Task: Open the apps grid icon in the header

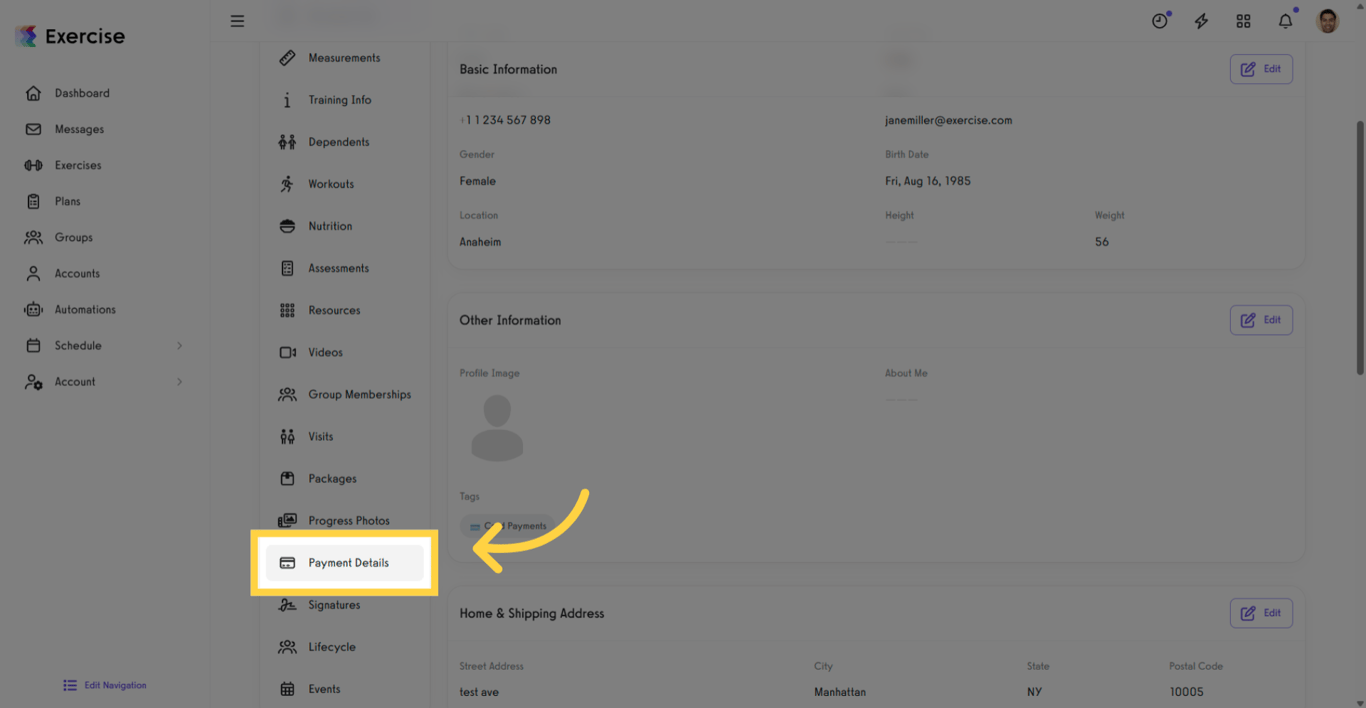Action: pos(1243,20)
